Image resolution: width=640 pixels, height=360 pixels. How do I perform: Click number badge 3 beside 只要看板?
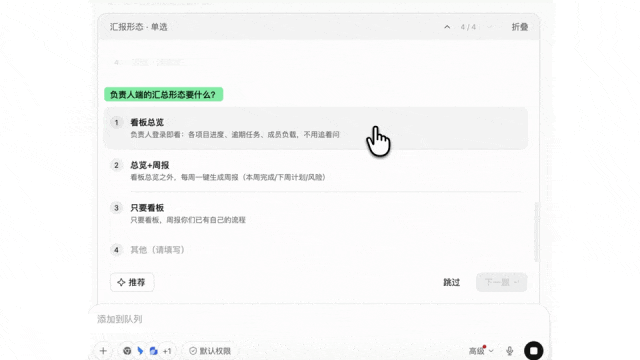[x=116, y=208]
